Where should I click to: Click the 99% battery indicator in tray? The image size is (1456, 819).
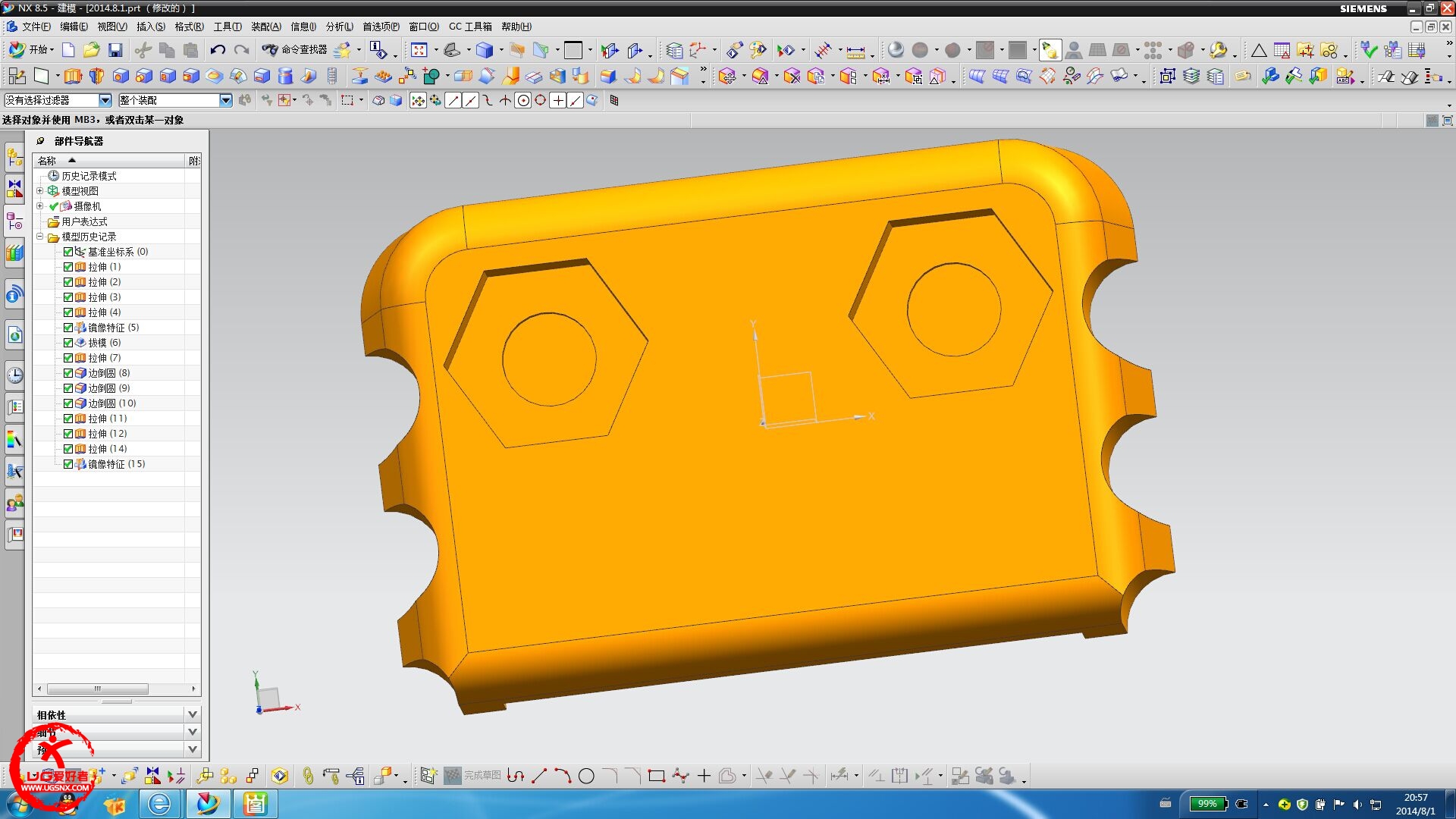[x=1208, y=804]
